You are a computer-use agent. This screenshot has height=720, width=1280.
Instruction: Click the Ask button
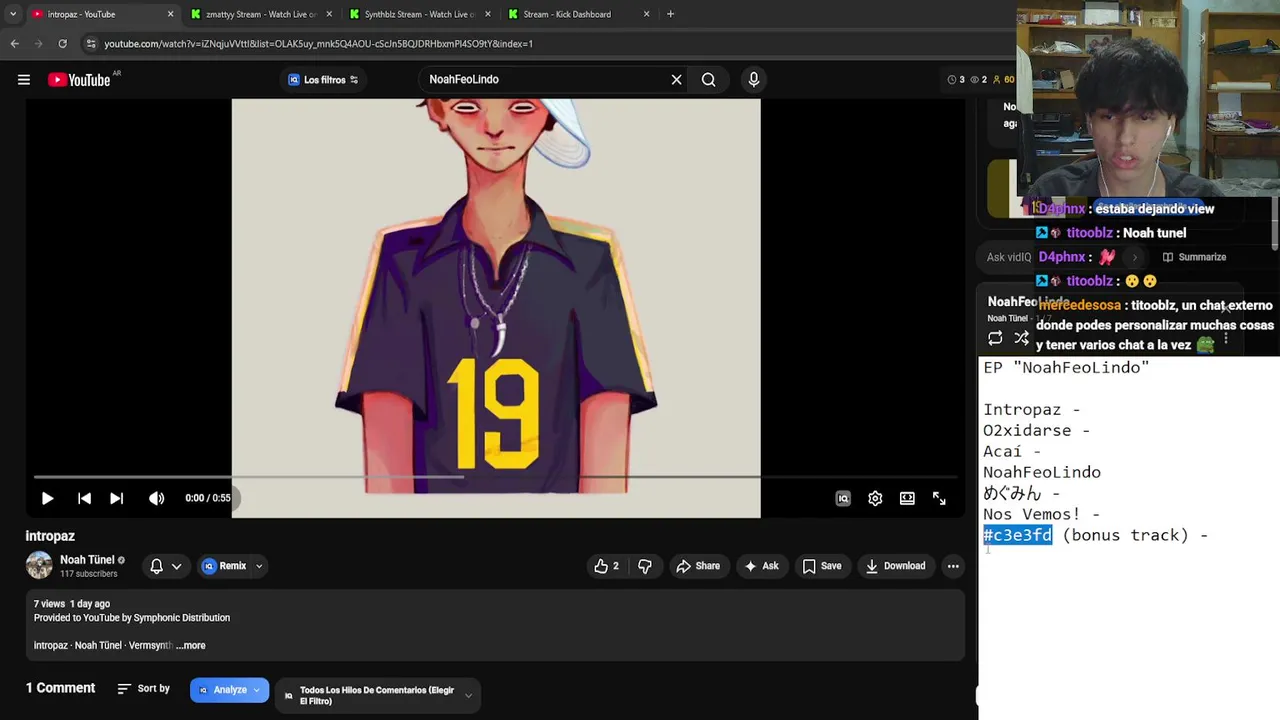761,566
